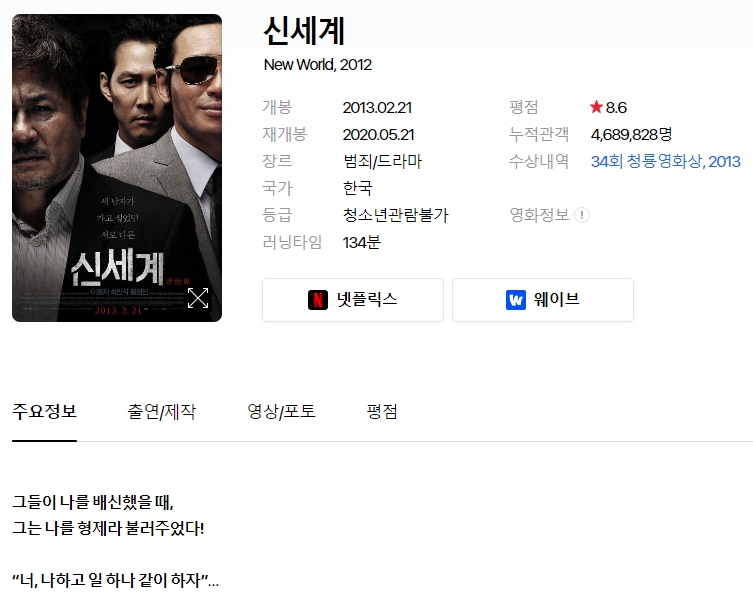
Task: Expand the truncated synopsis ellipsis
Action: tap(213, 582)
